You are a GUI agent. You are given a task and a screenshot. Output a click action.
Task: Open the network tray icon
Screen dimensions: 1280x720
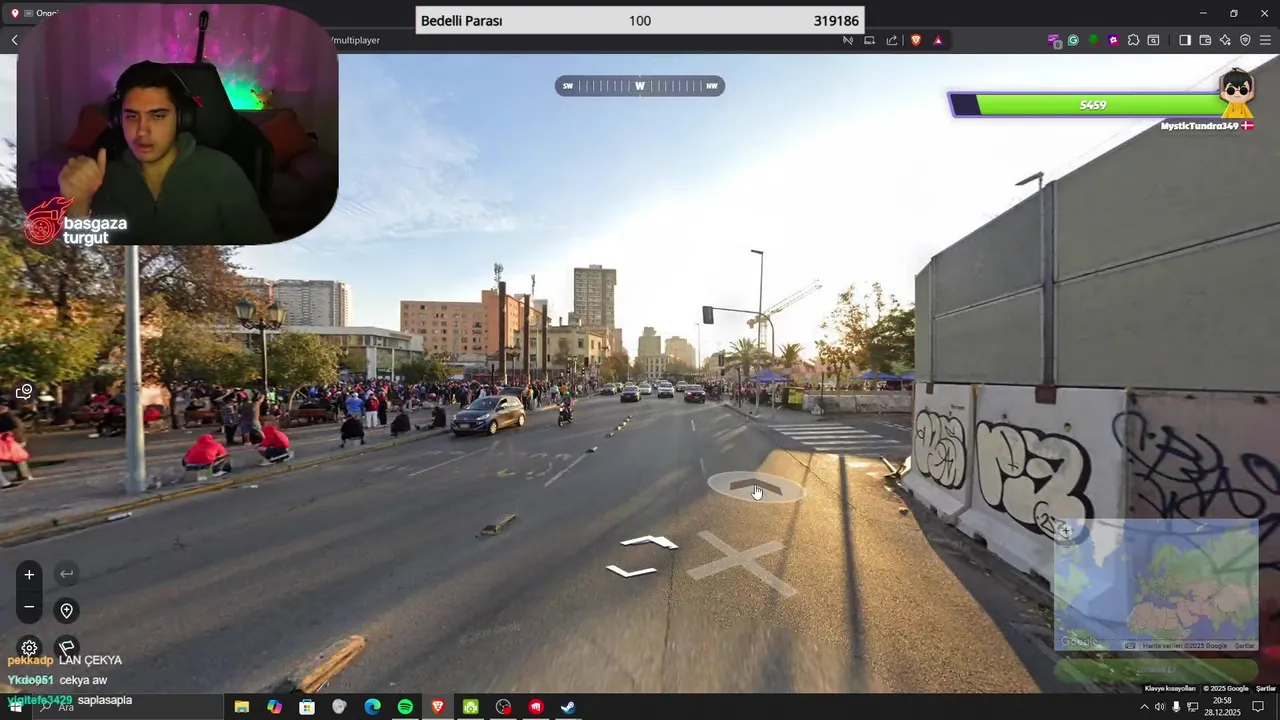pyautogui.click(x=1192, y=707)
